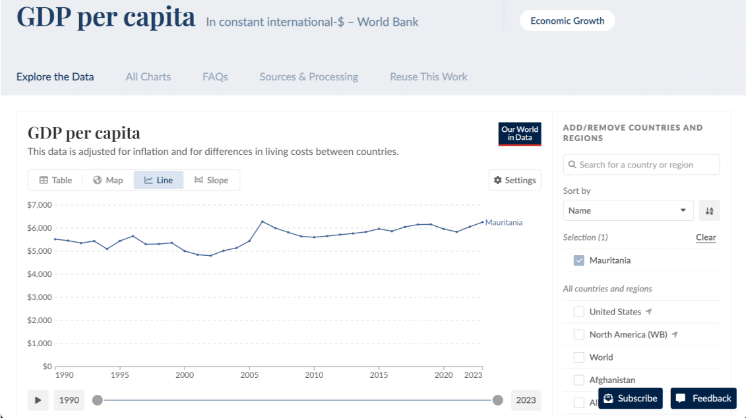Open the Feedback button
The width and height of the screenshot is (746, 418).
[704, 398]
